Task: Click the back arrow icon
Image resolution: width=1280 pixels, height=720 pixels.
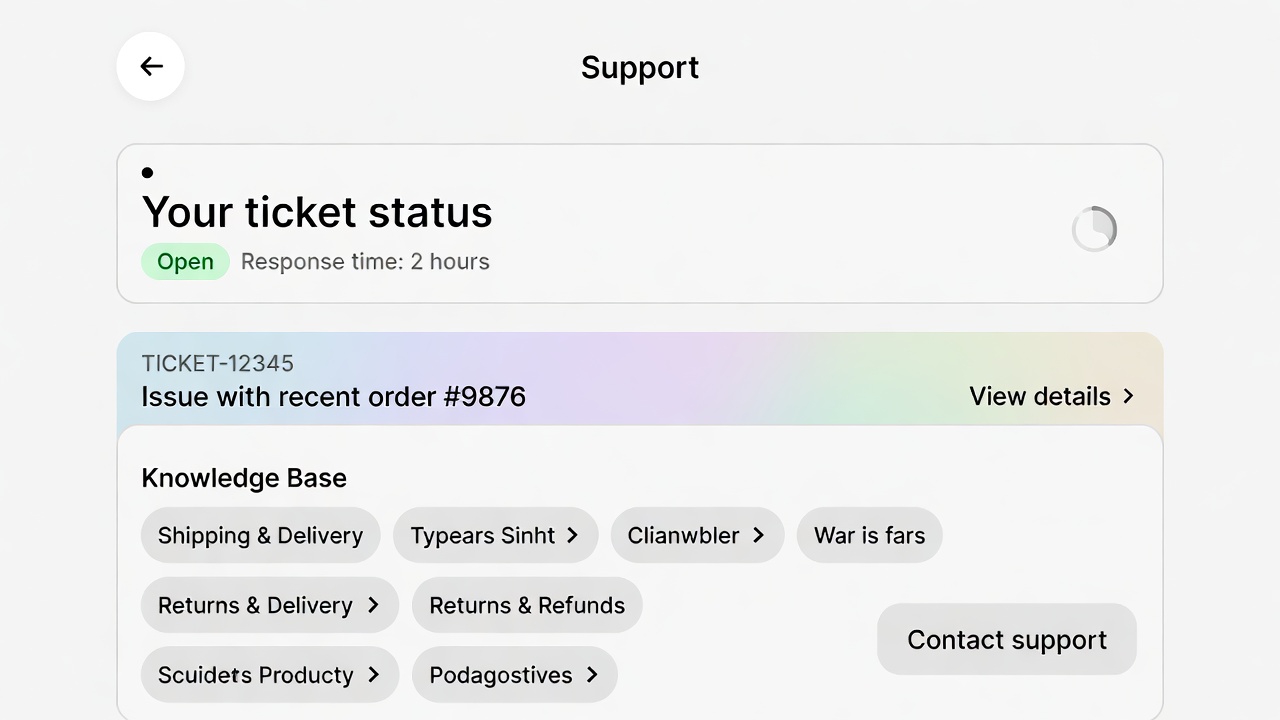Action: click(x=150, y=66)
